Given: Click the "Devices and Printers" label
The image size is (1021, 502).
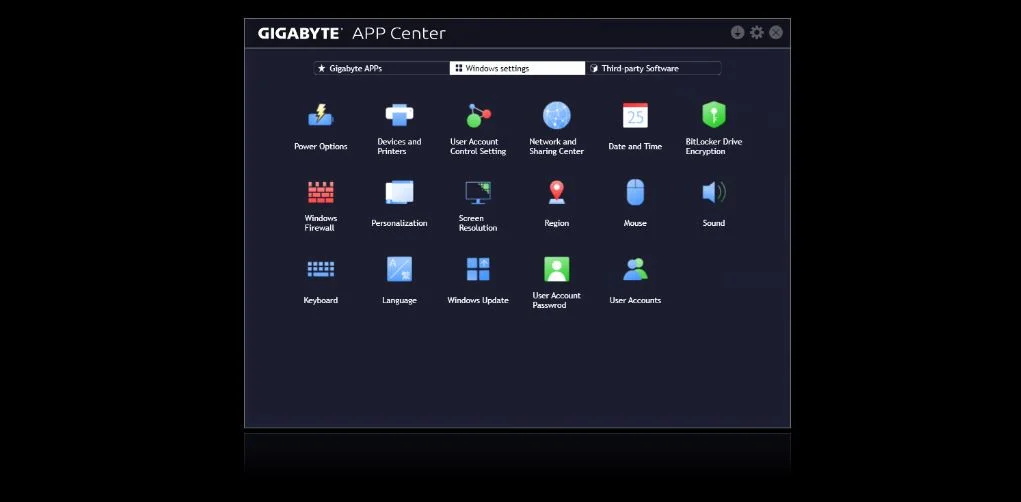Looking at the screenshot, I should click(399, 146).
